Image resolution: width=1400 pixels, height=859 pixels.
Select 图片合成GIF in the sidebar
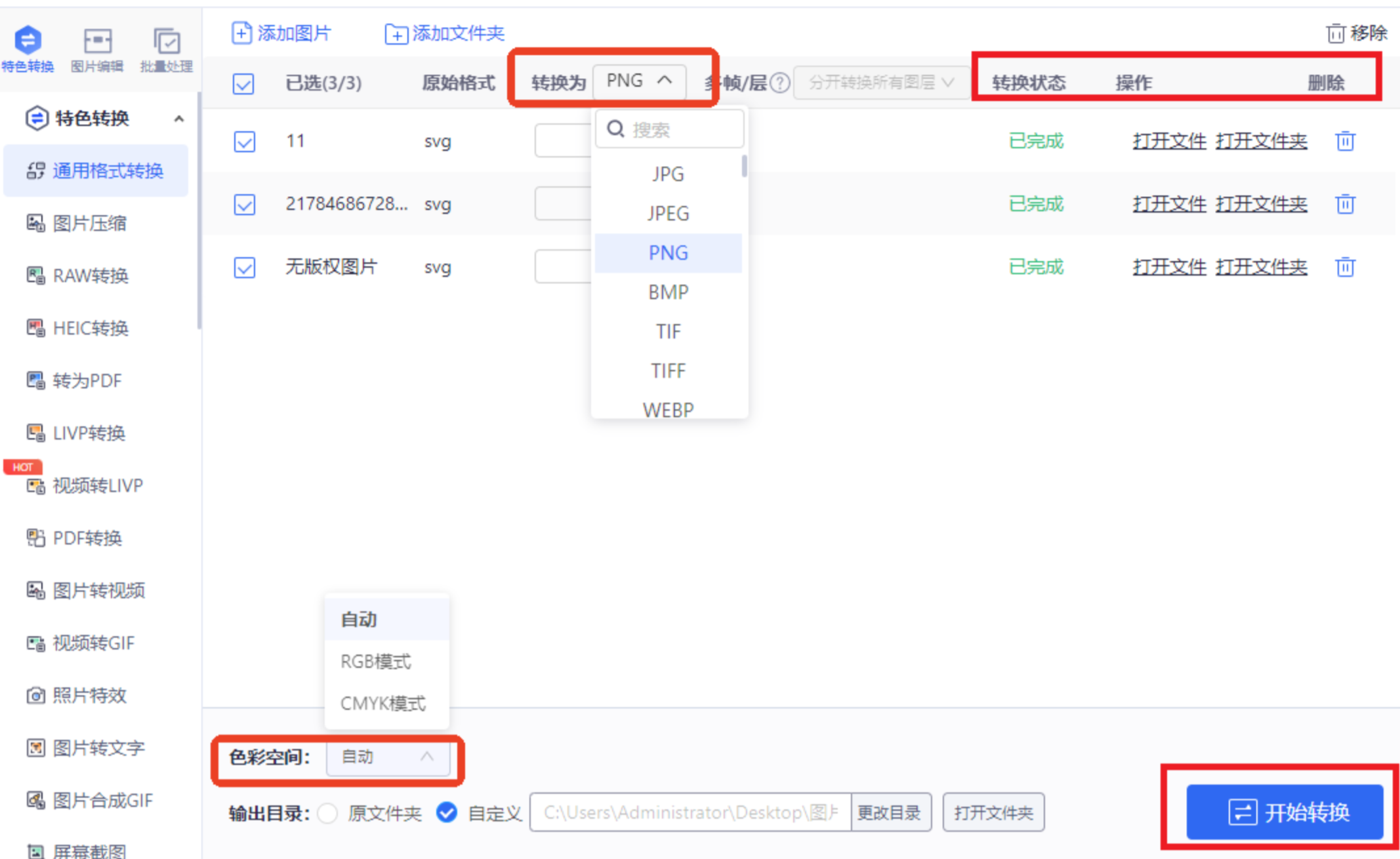pos(96,801)
